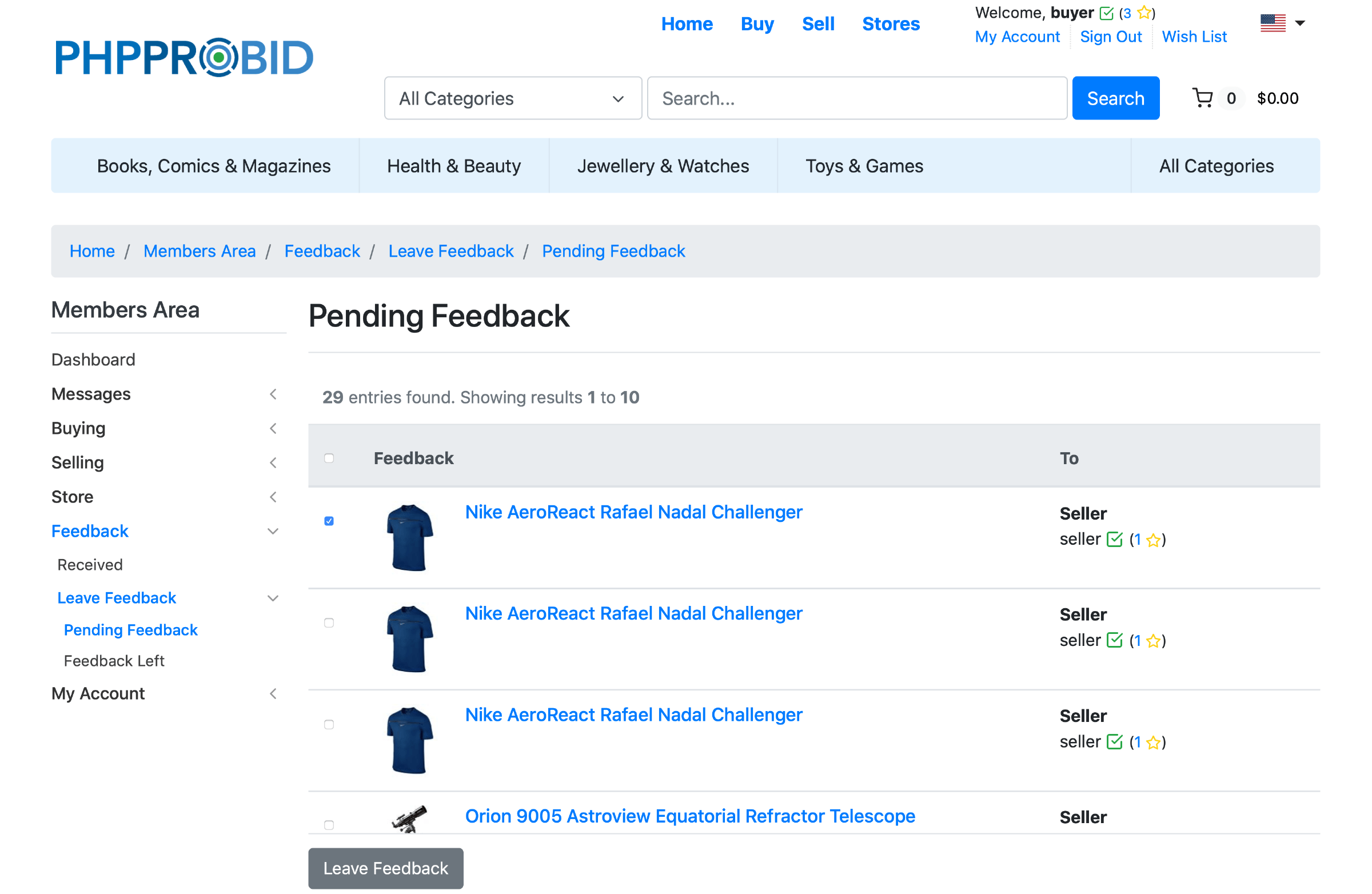Uncheck the first Nike listing checkbox

tap(329, 521)
